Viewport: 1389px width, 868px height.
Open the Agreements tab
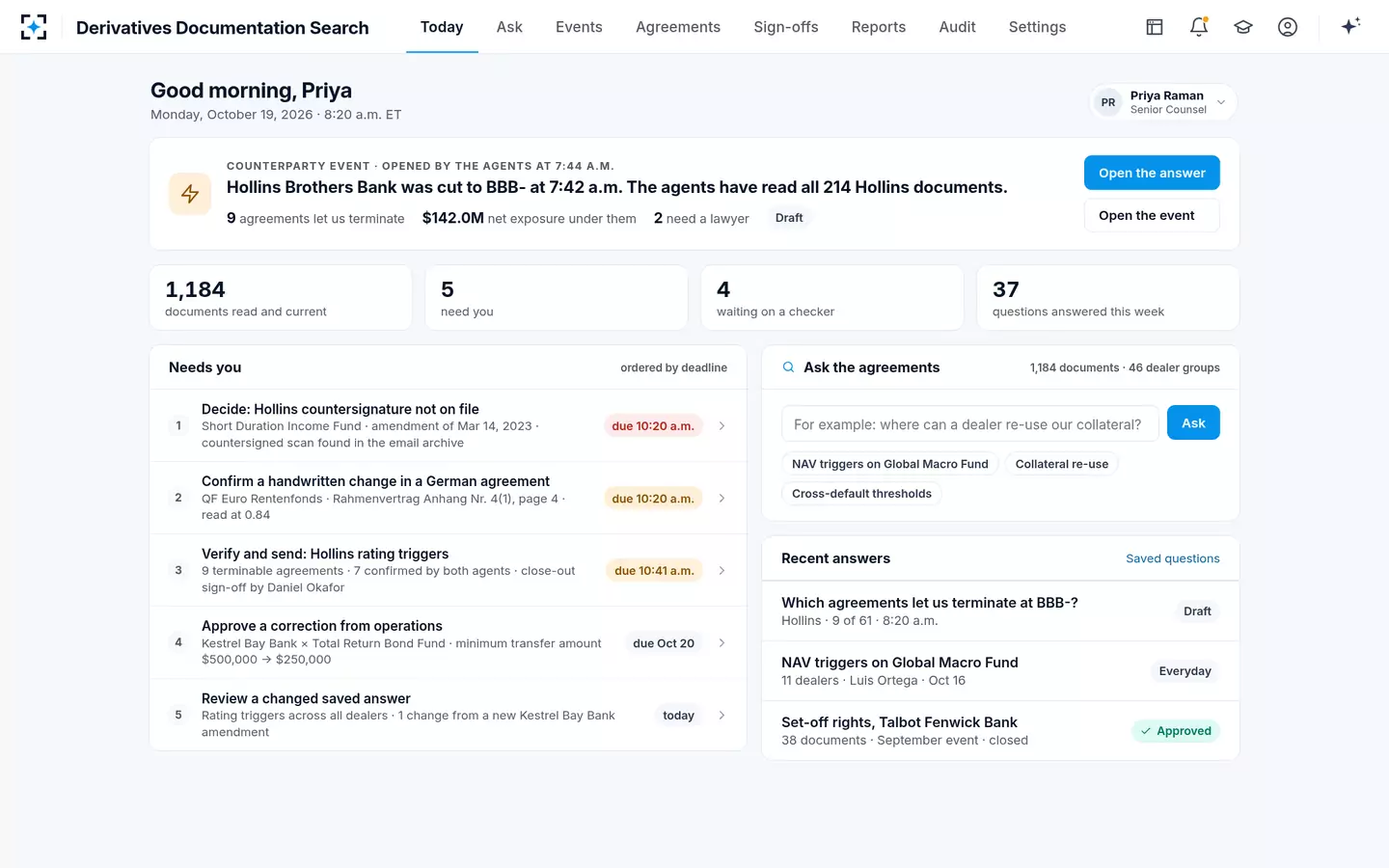tap(678, 27)
